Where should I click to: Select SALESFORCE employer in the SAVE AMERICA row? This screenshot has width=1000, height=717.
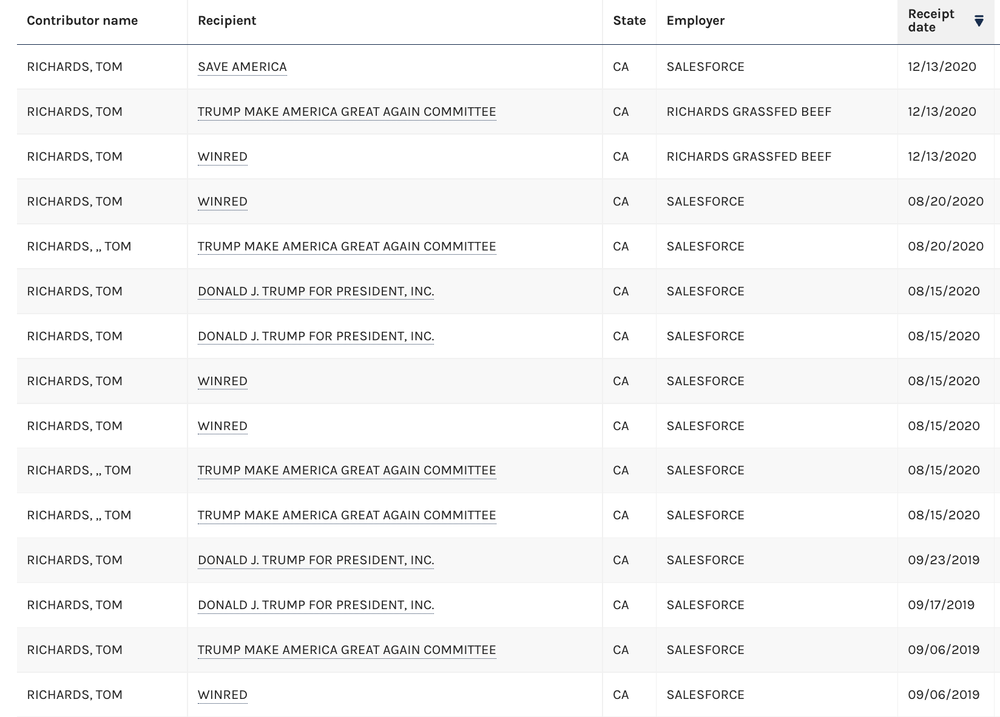(x=705, y=67)
